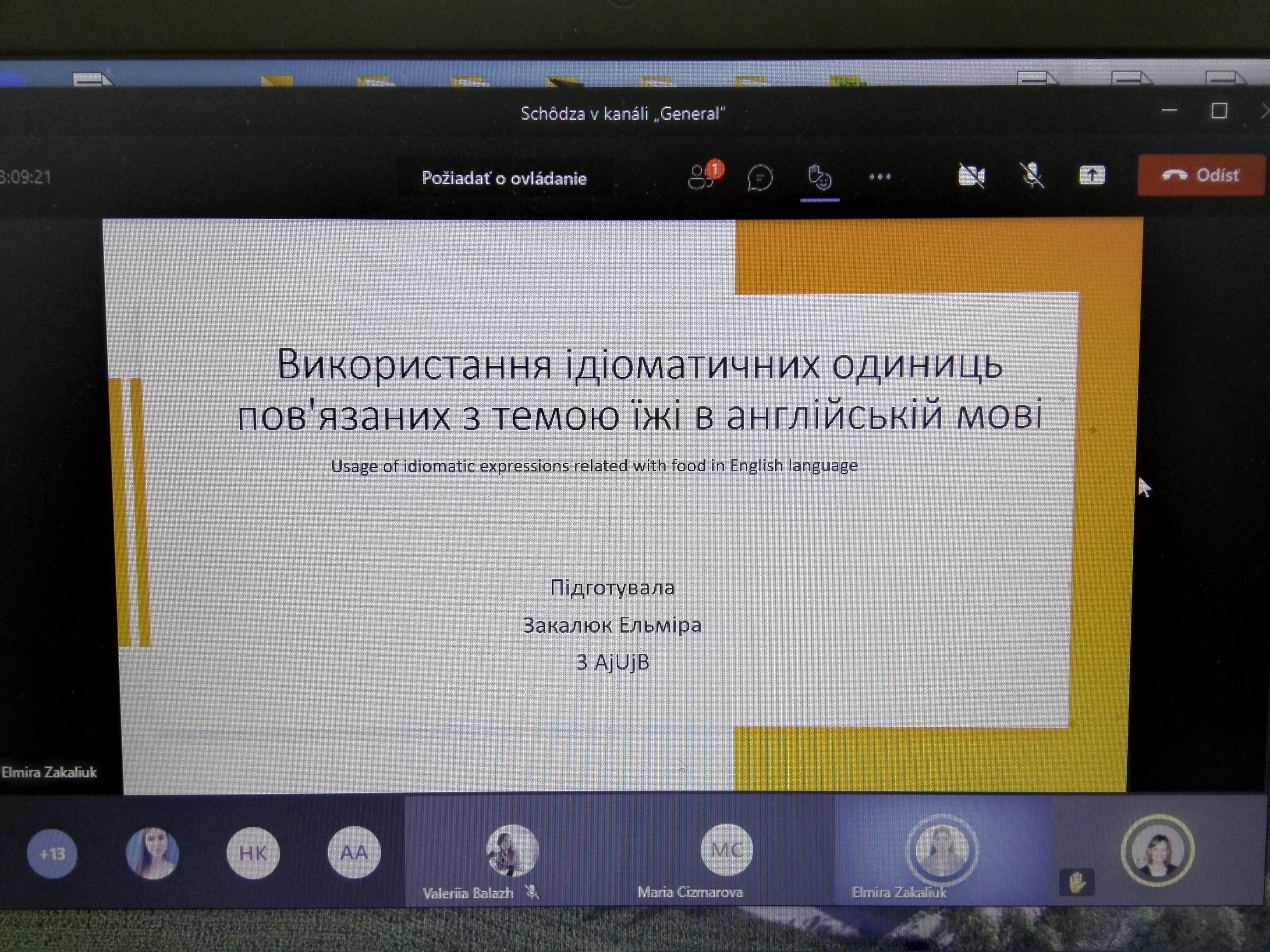Click the 'Закалюк Ельміра' author text
Viewport: 1270px width, 952px height.
pos(612,625)
